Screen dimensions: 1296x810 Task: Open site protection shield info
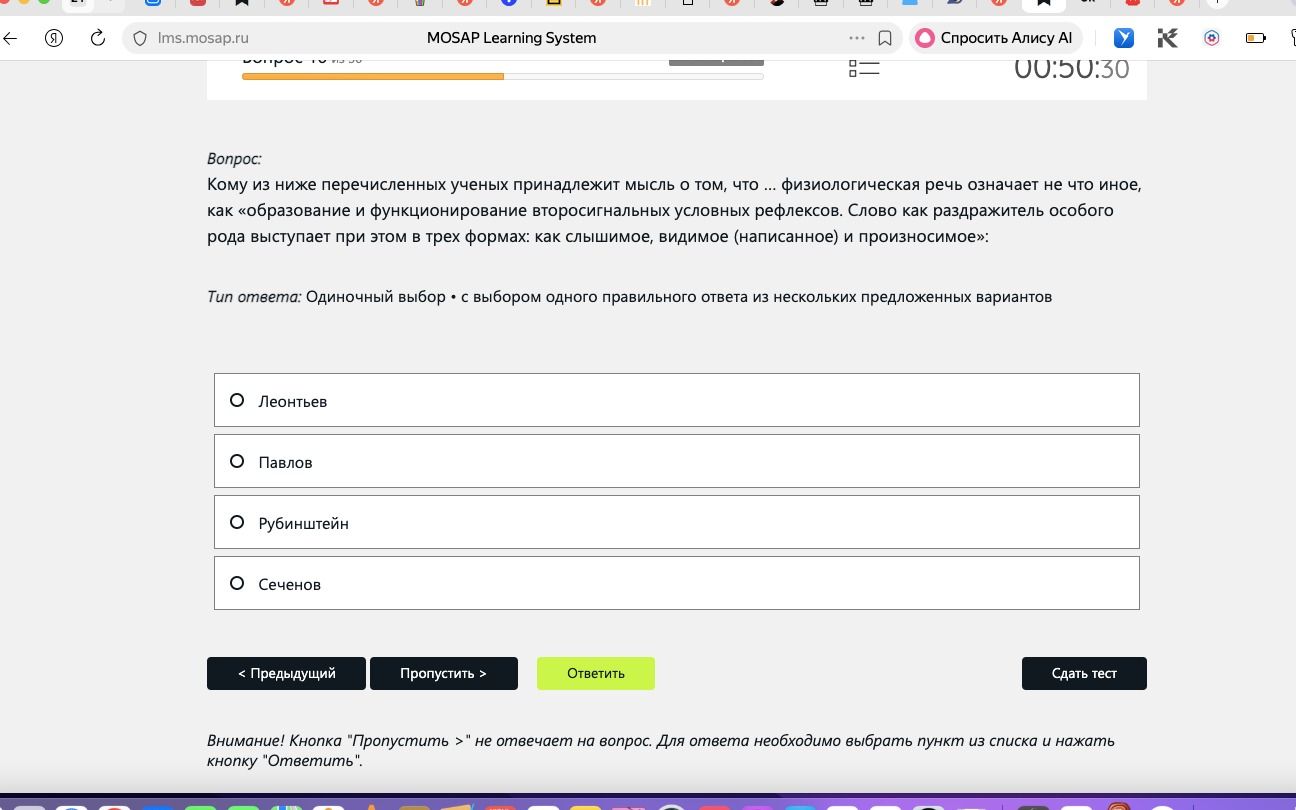click(140, 38)
